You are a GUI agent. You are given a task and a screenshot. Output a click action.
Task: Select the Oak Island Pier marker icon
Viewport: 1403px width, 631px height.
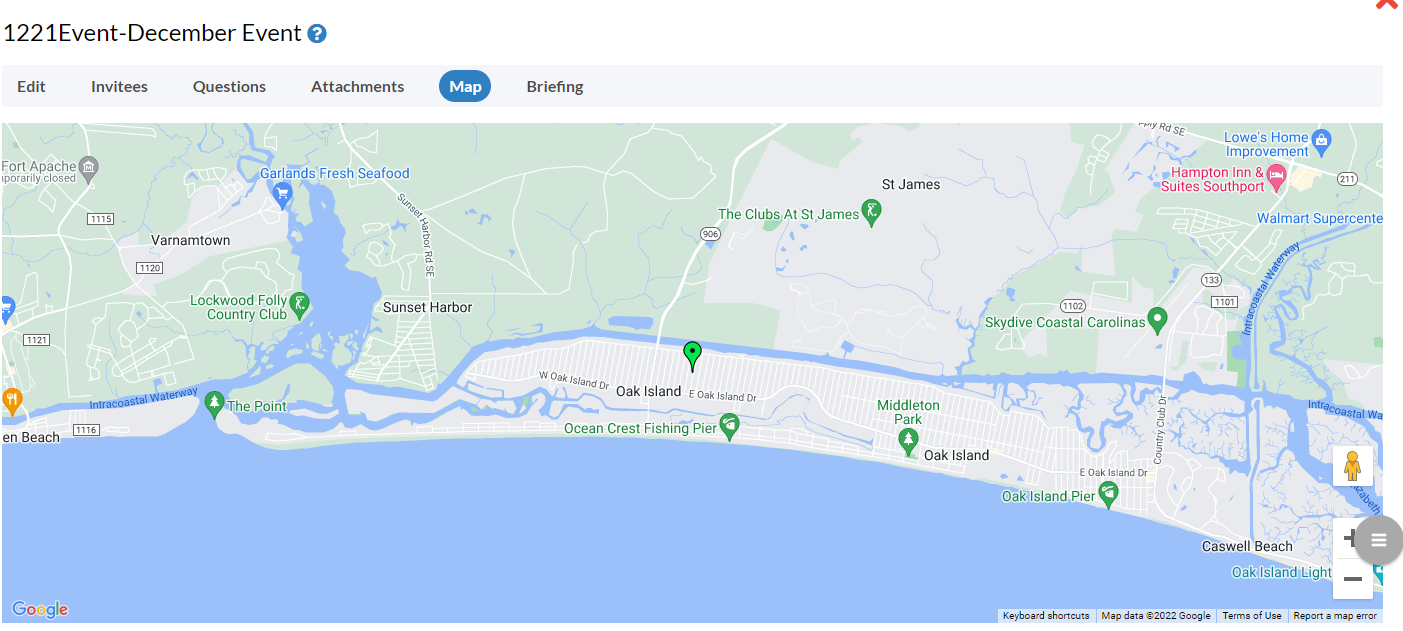click(1108, 493)
